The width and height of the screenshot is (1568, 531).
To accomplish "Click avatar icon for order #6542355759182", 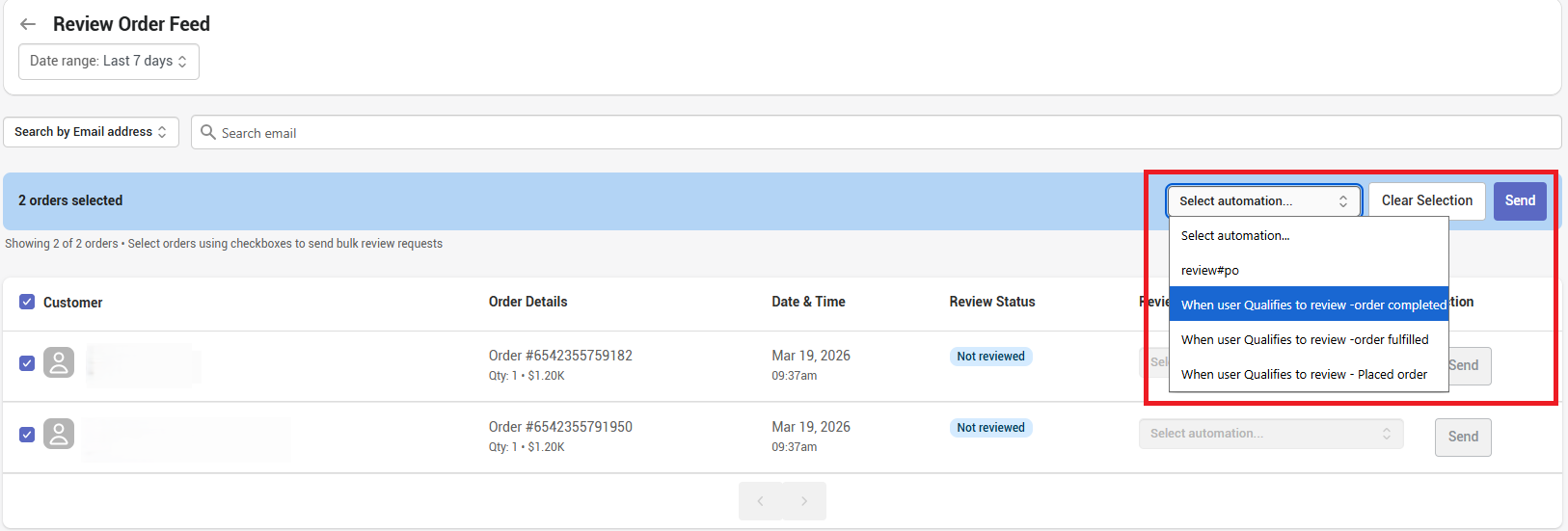I will [59, 362].
